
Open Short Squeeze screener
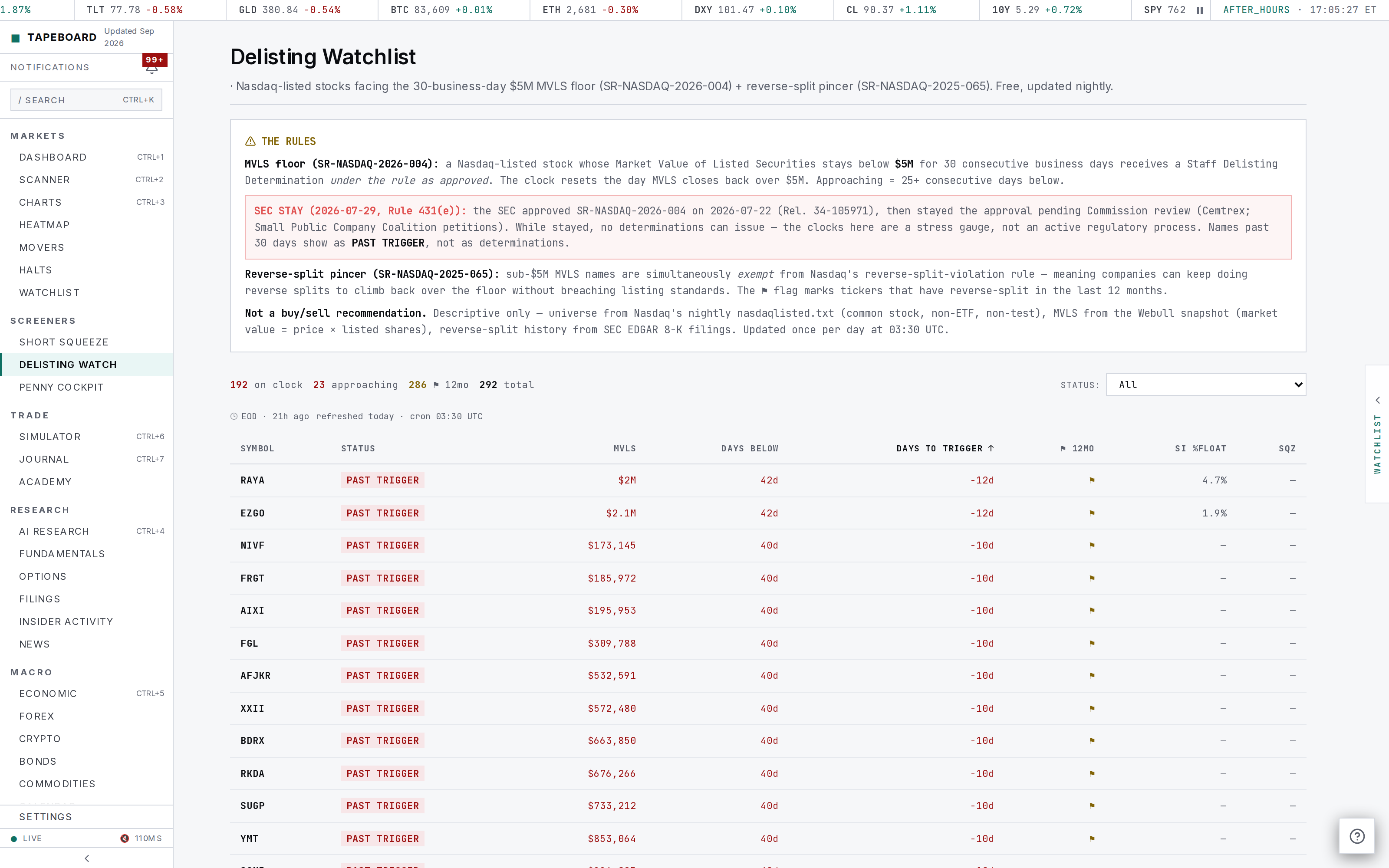[87, 342]
